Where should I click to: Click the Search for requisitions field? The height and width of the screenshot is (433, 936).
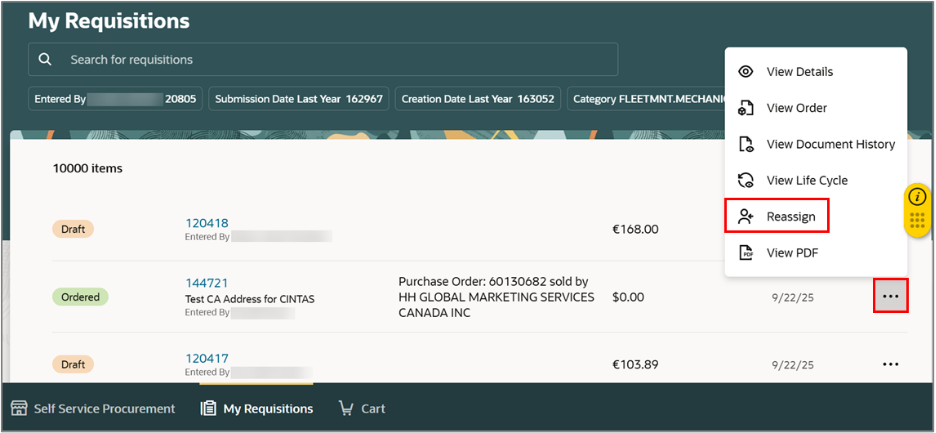pos(323,59)
